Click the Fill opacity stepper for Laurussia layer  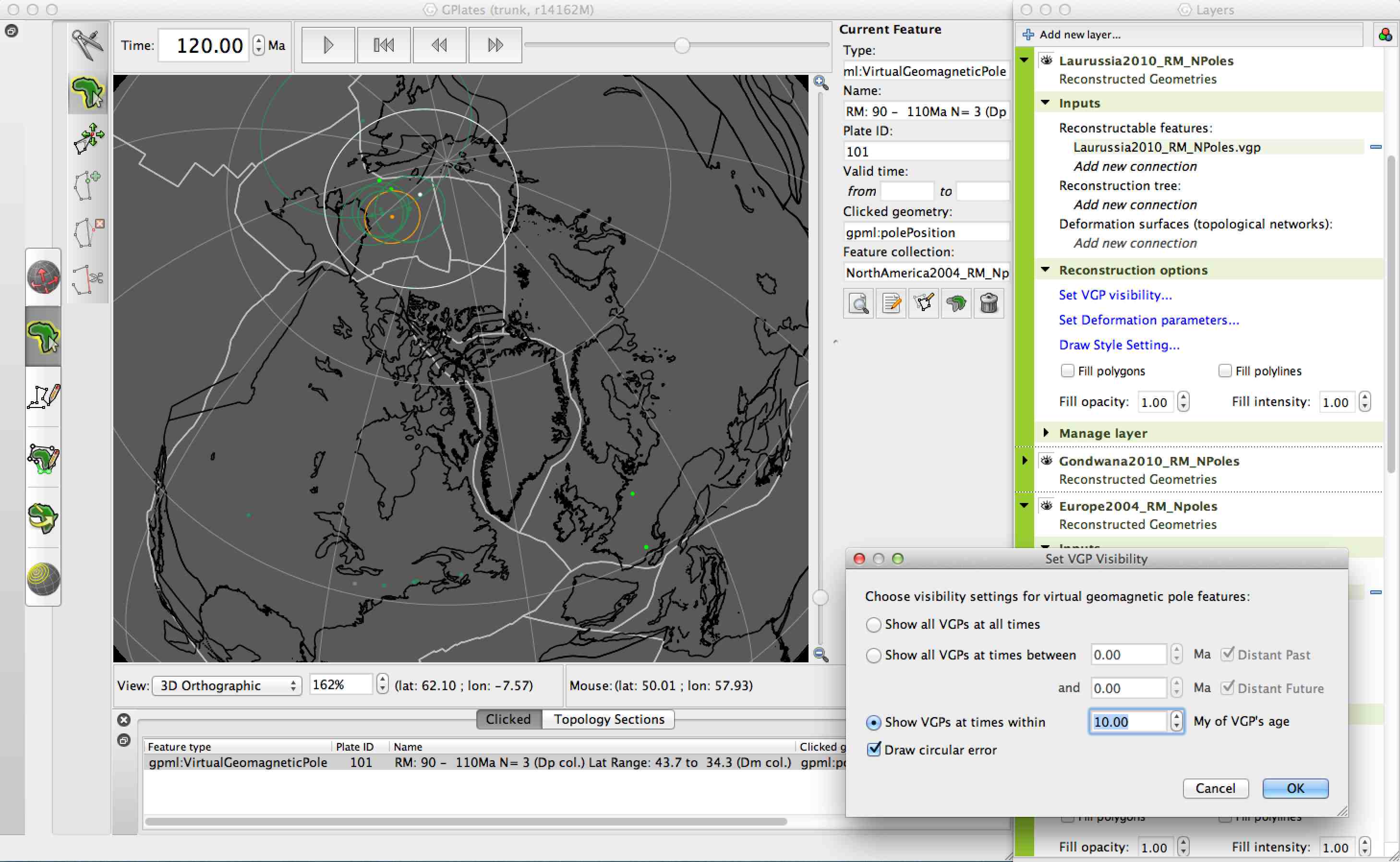pos(1183,402)
